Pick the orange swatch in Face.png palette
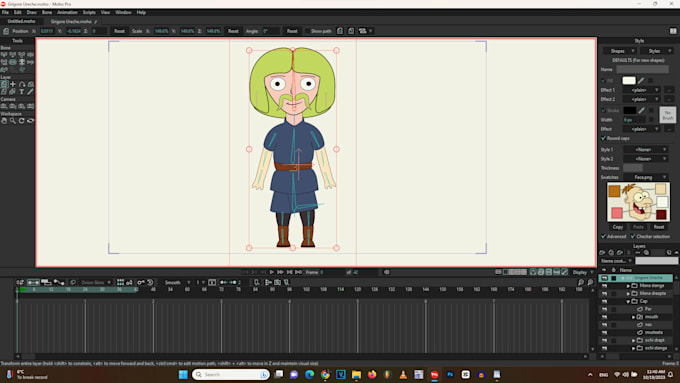The width and height of the screenshot is (680, 383). (x=614, y=191)
